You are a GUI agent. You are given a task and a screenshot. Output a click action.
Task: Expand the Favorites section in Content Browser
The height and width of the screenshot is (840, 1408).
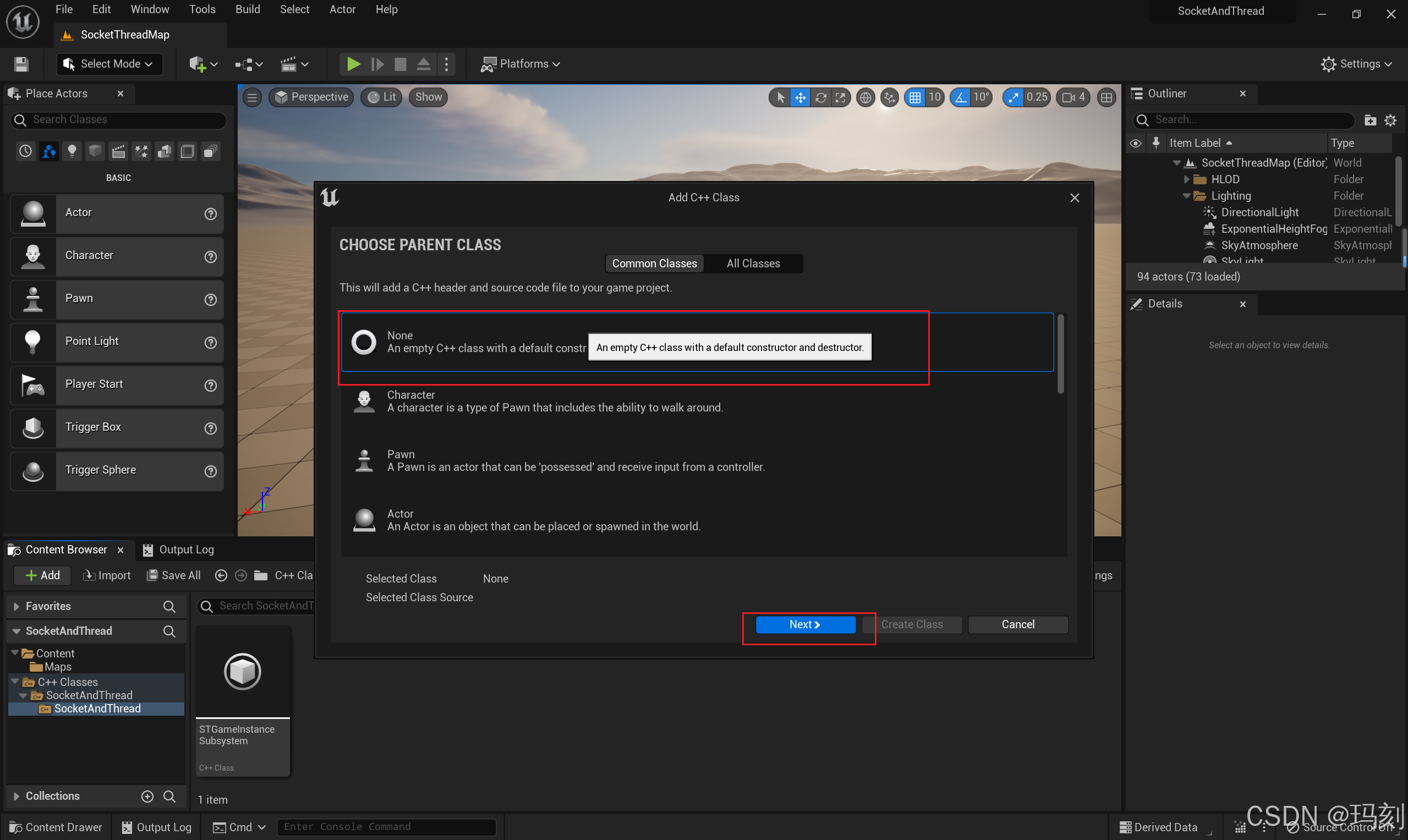click(x=16, y=606)
